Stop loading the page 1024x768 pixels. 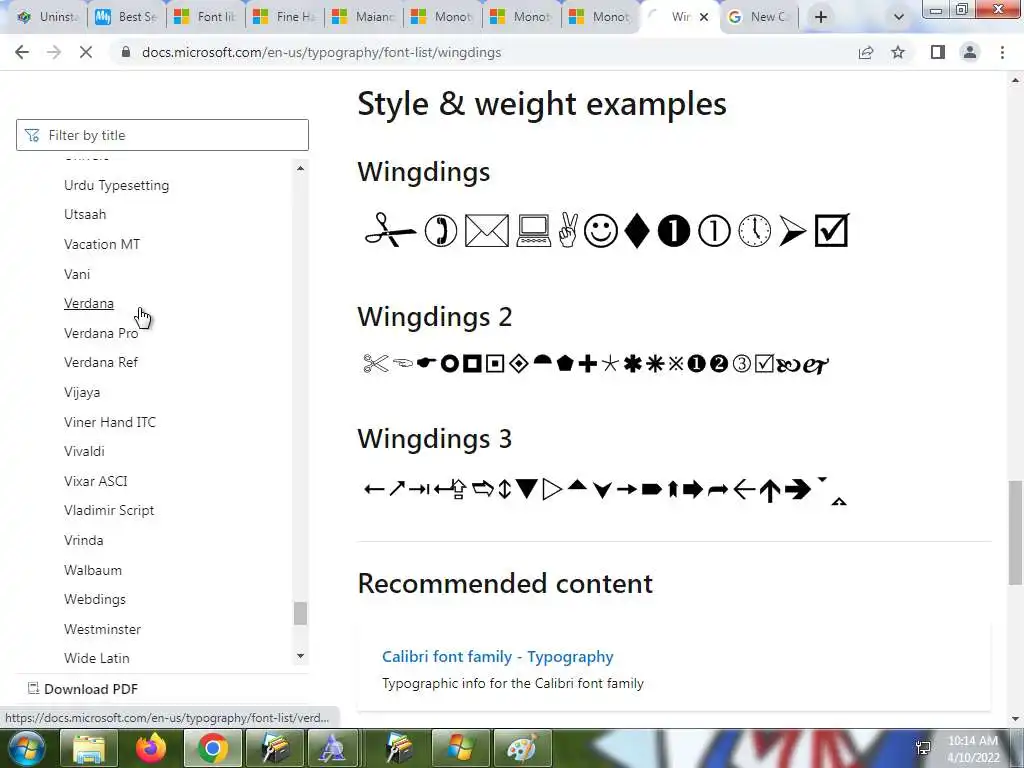click(86, 52)
